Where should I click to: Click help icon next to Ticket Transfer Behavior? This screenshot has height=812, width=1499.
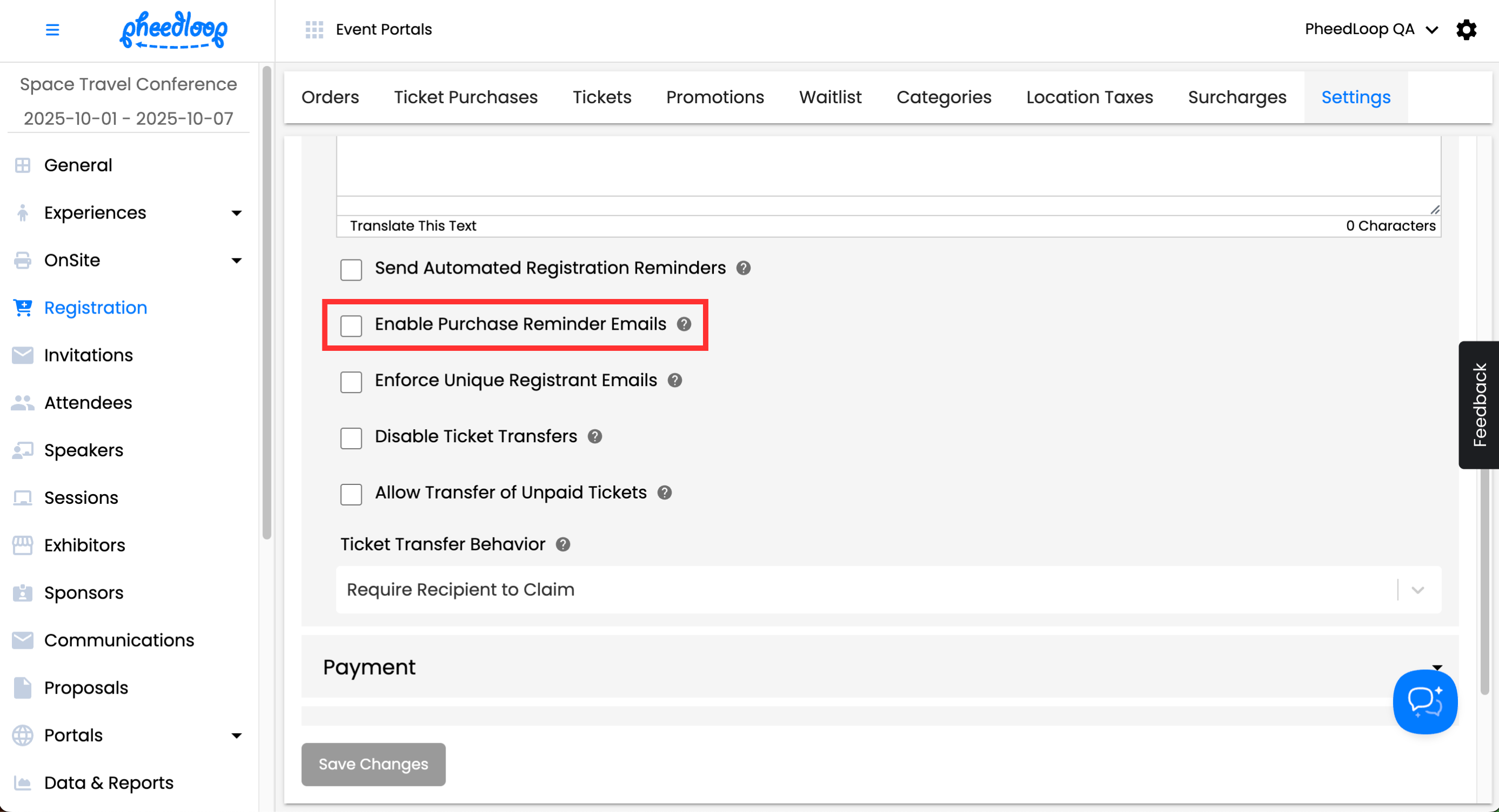[563, 544]
